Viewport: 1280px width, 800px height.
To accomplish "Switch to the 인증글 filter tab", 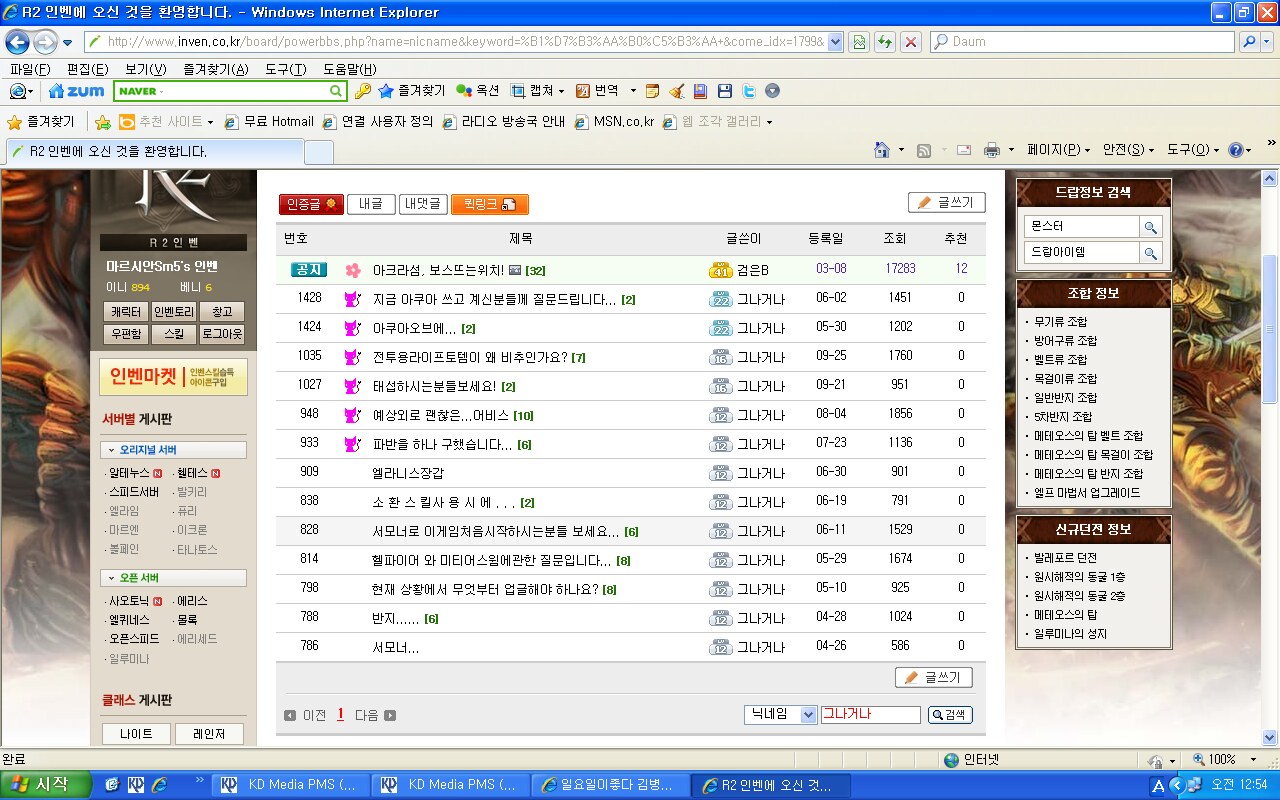I will click(x=310, y=204).
